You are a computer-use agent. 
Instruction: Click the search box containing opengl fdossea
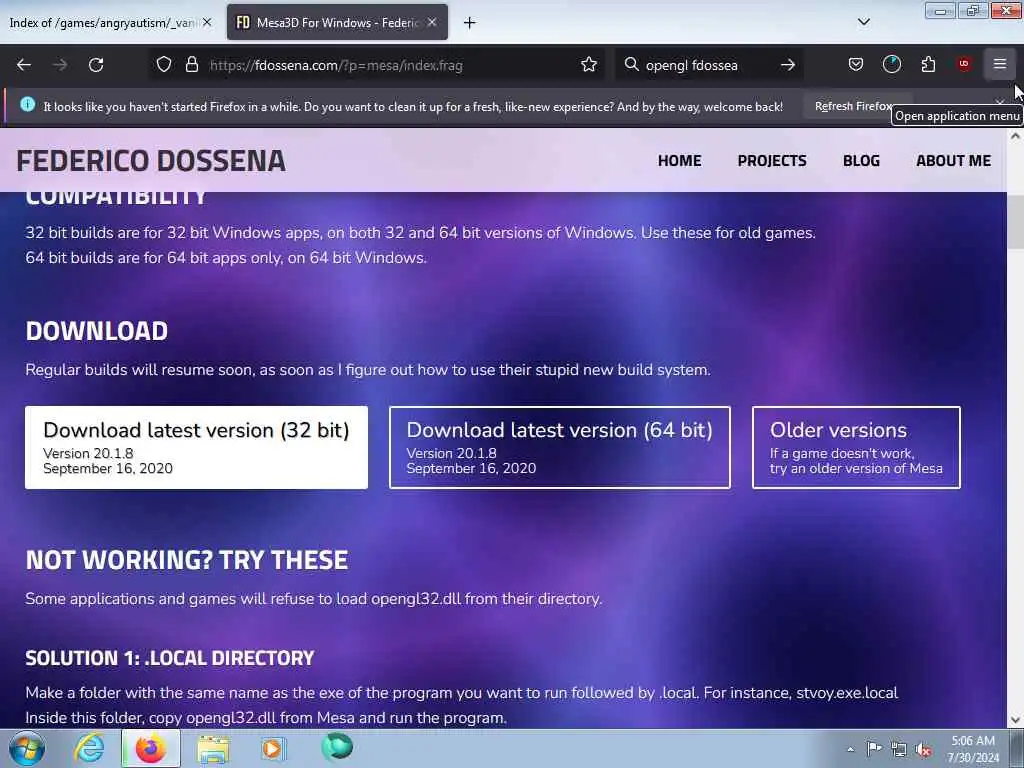point(709,65)
